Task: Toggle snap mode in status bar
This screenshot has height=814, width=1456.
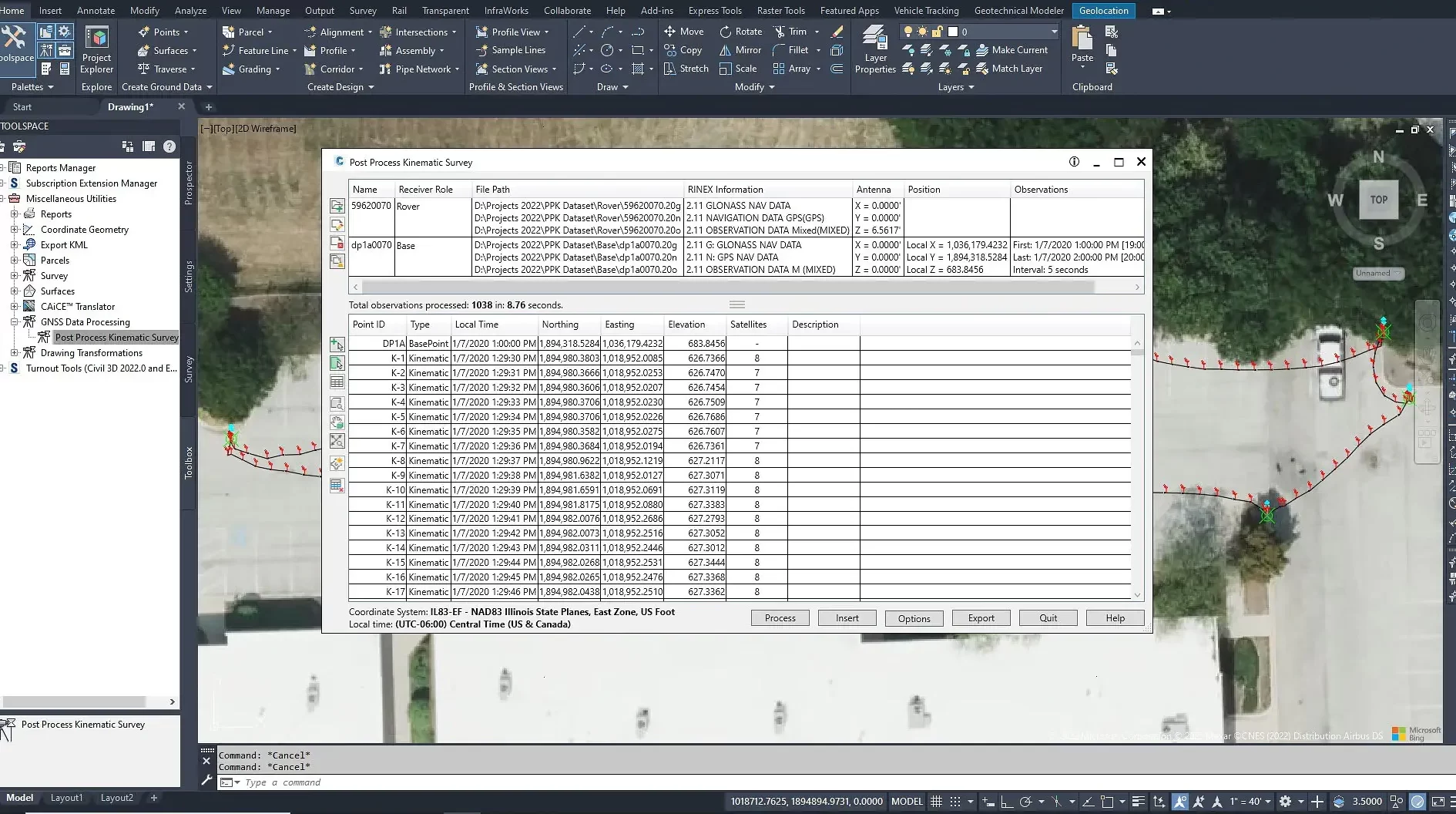Action: coord(955,802)
